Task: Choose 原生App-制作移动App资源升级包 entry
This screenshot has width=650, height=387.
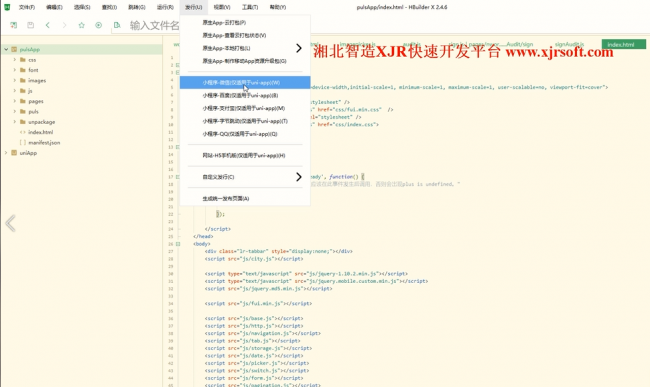Action: pyautogui.click(x=245, y=61)
